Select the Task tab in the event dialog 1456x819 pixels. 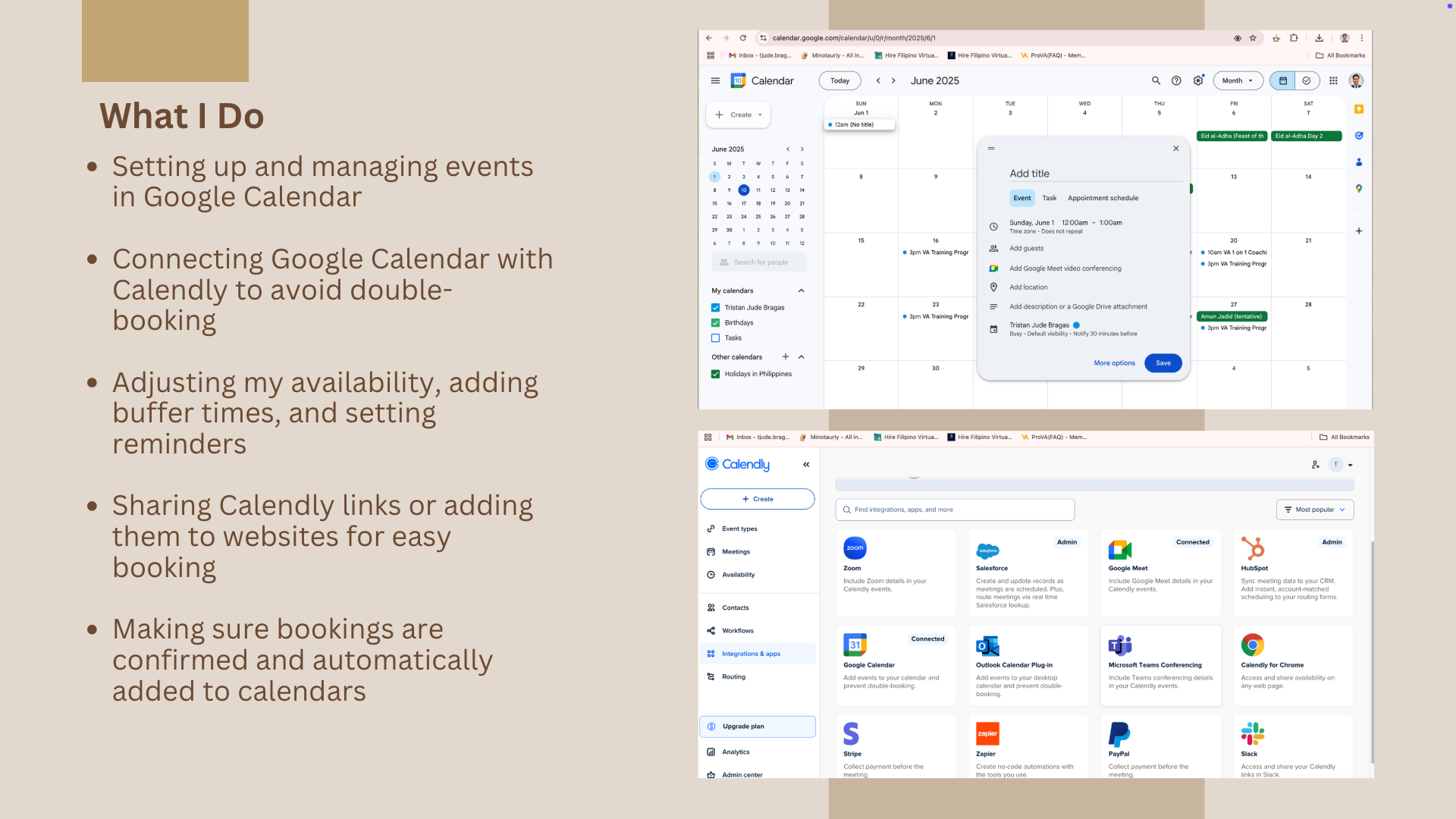coord(1049,198)
